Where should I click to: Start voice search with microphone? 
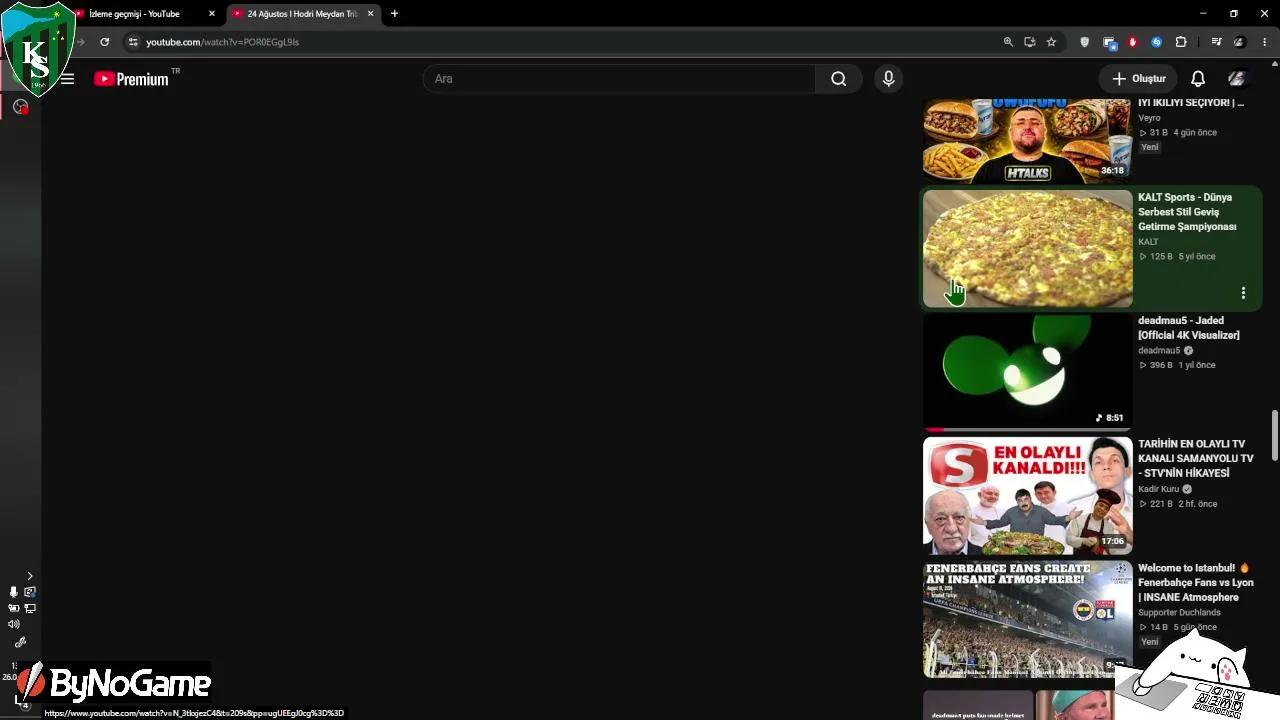click(x=888, y=79)
